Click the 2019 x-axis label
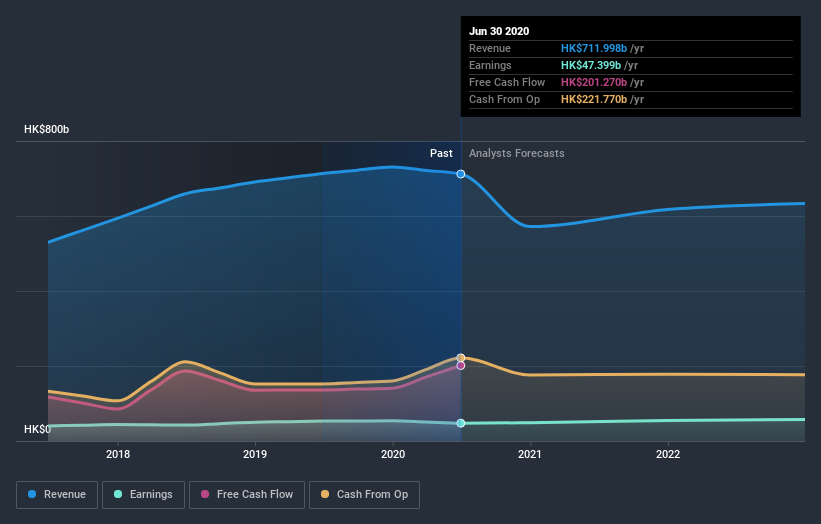821x524 pixels. [x=255, y=454]
